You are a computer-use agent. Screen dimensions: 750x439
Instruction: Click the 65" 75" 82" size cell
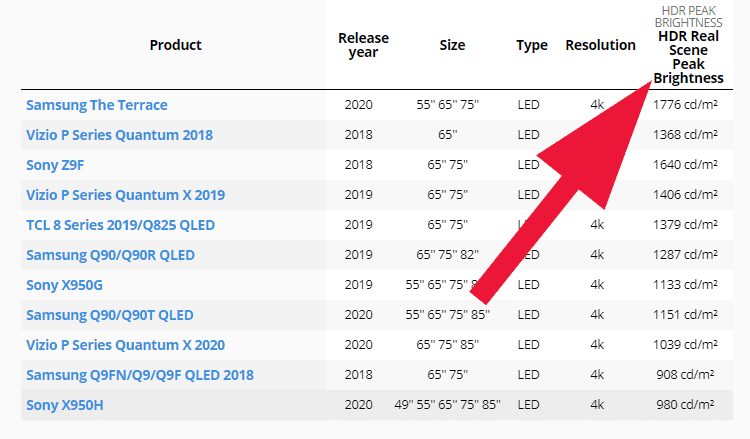(448, 254)
